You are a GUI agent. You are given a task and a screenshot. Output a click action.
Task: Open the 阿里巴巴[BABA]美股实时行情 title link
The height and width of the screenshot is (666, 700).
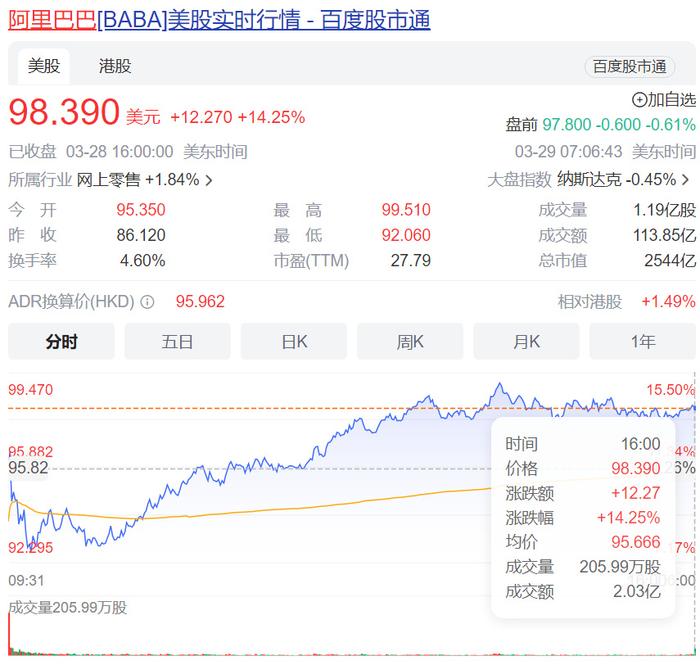tap(219, 20)
